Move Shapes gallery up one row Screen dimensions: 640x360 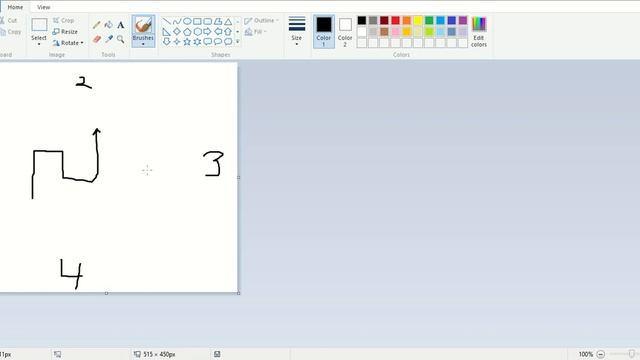pos(238,21)
